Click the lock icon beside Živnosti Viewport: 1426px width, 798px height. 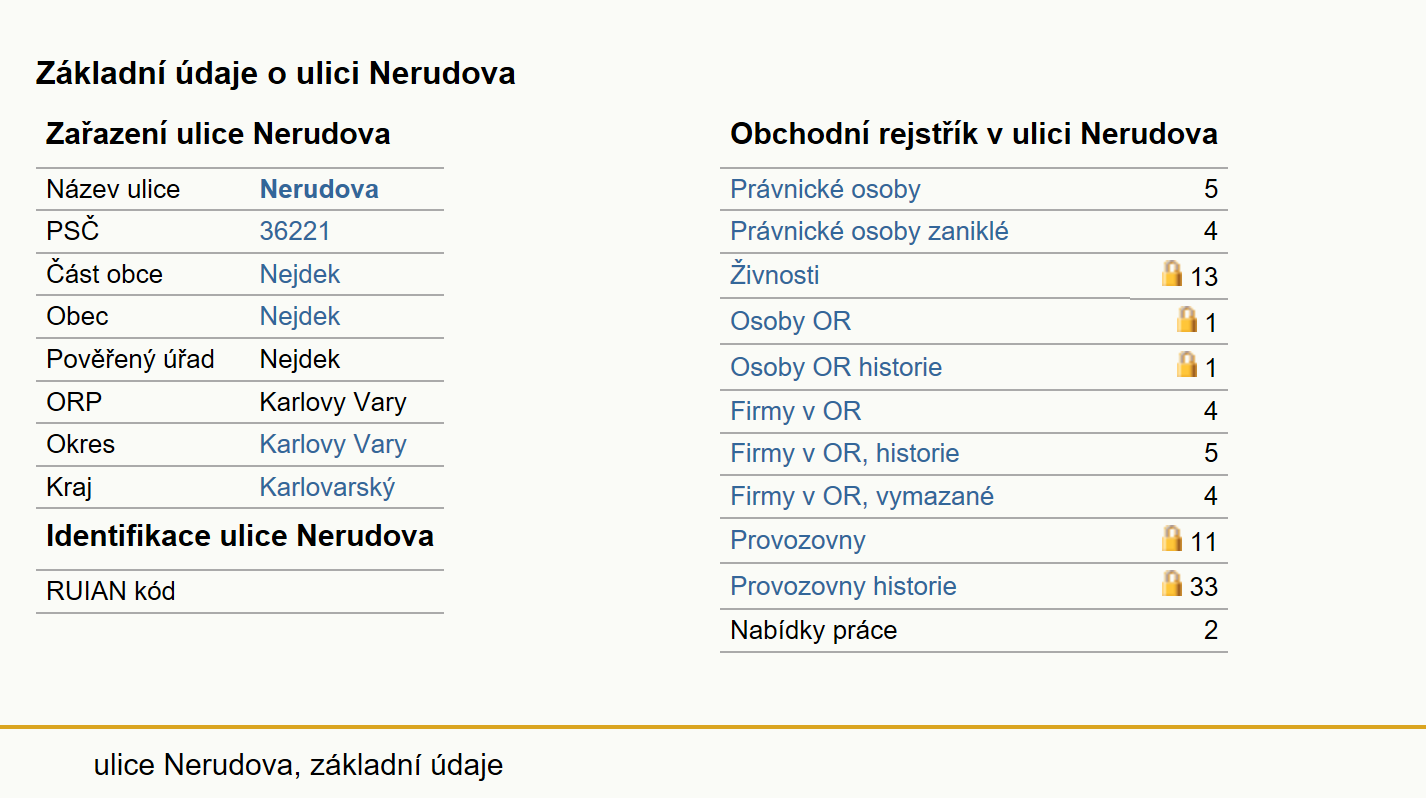(1172, 274)
